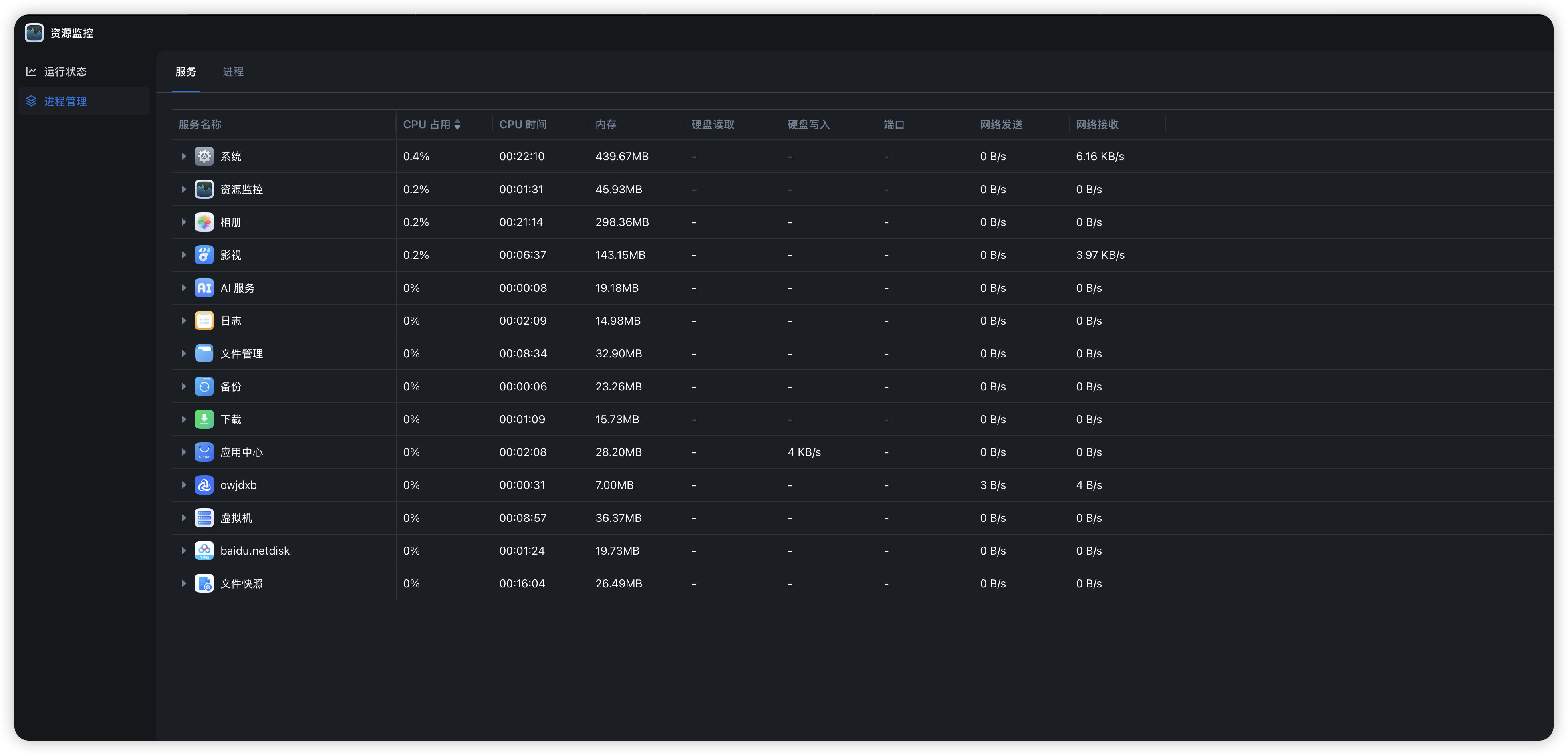Image resolution: width=1568 pixels, height=755 pixels.
Task: Click the 298.36MB memory value
Action: point(622,222)
